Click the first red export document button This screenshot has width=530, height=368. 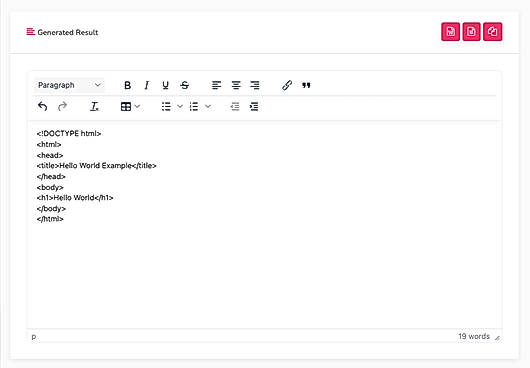pos(450,32)
